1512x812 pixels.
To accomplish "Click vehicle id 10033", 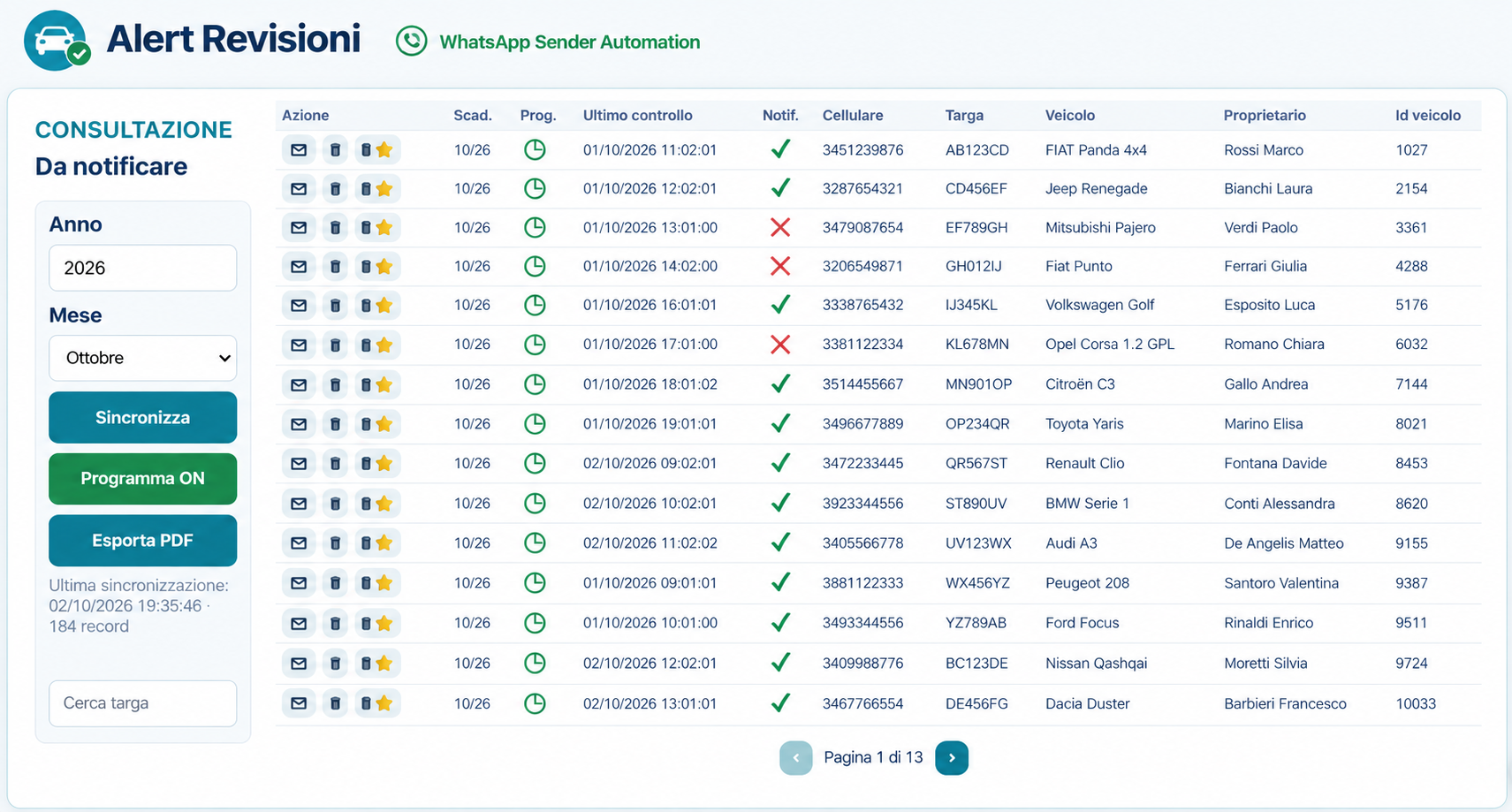I will click(1416, 704).
